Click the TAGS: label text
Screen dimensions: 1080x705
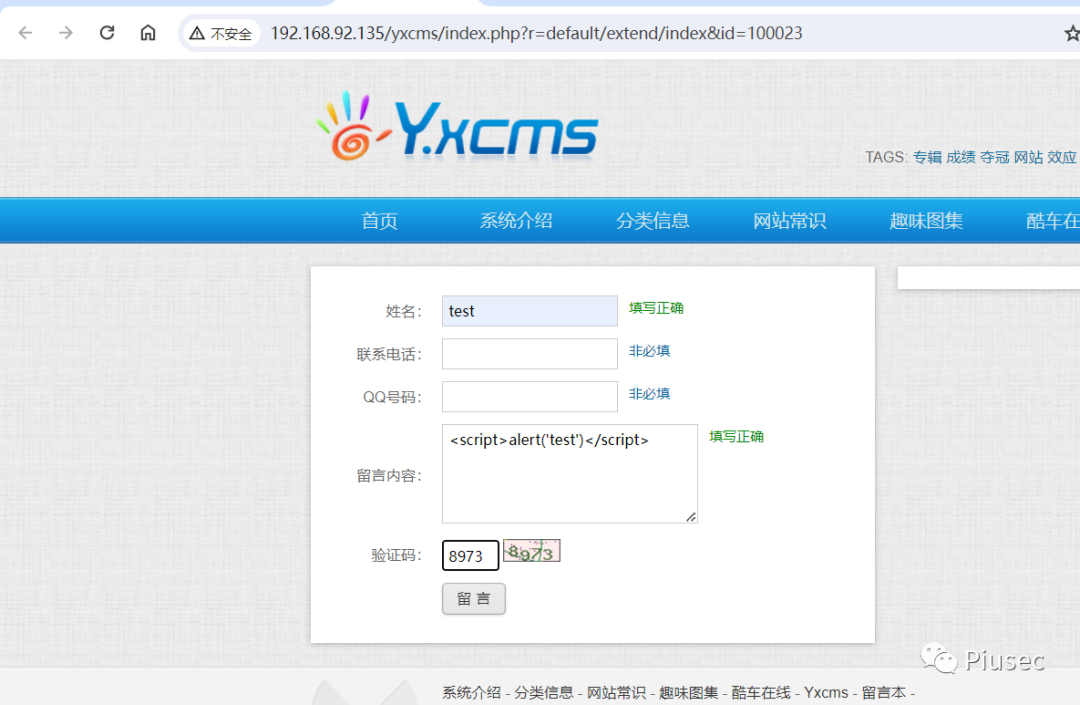coord(886,157)
